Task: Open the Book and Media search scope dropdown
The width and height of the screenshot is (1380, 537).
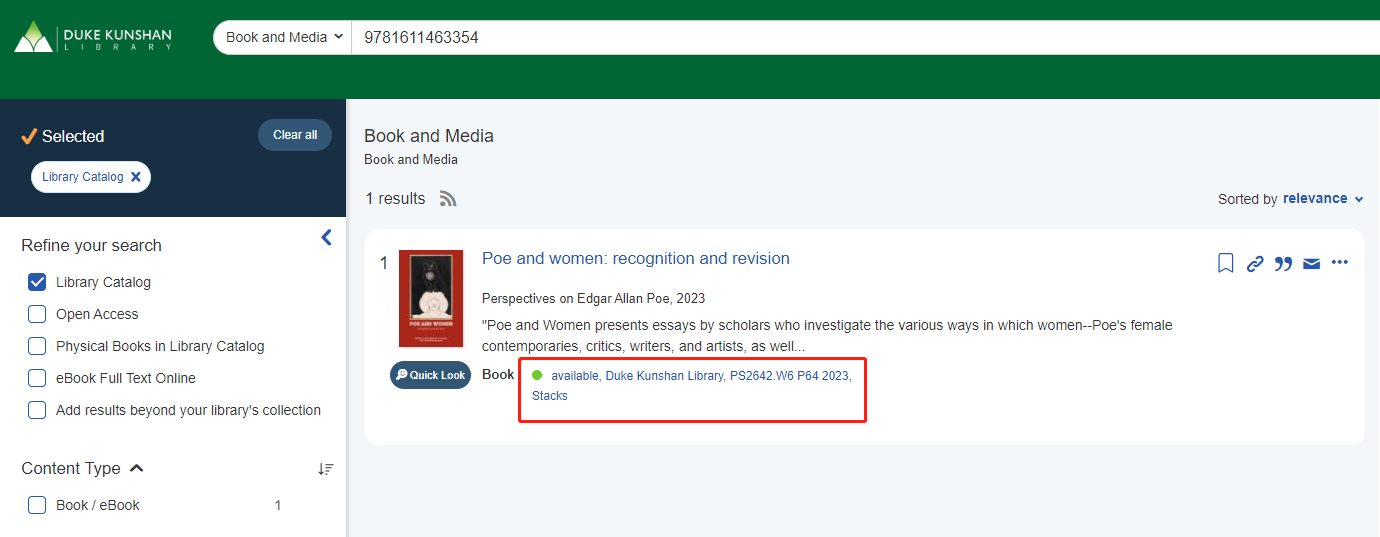Action: click(283, 37)
